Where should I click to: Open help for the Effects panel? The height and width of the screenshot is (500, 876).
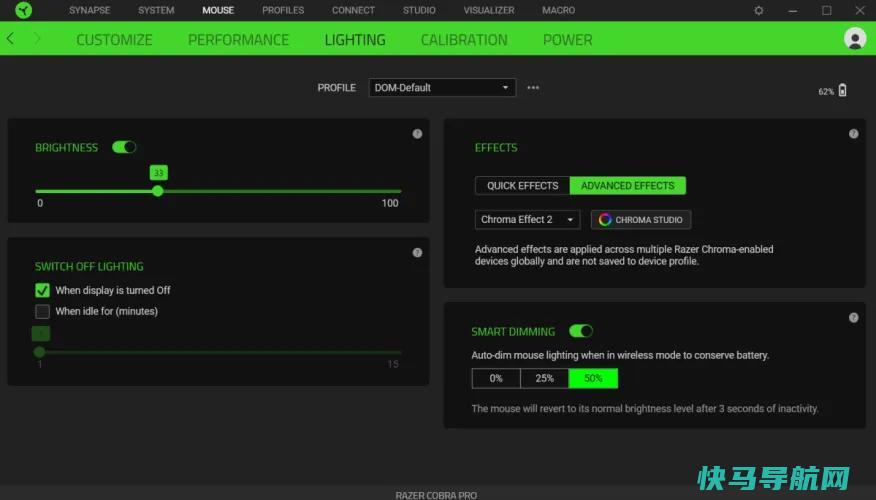pos(854,134)
